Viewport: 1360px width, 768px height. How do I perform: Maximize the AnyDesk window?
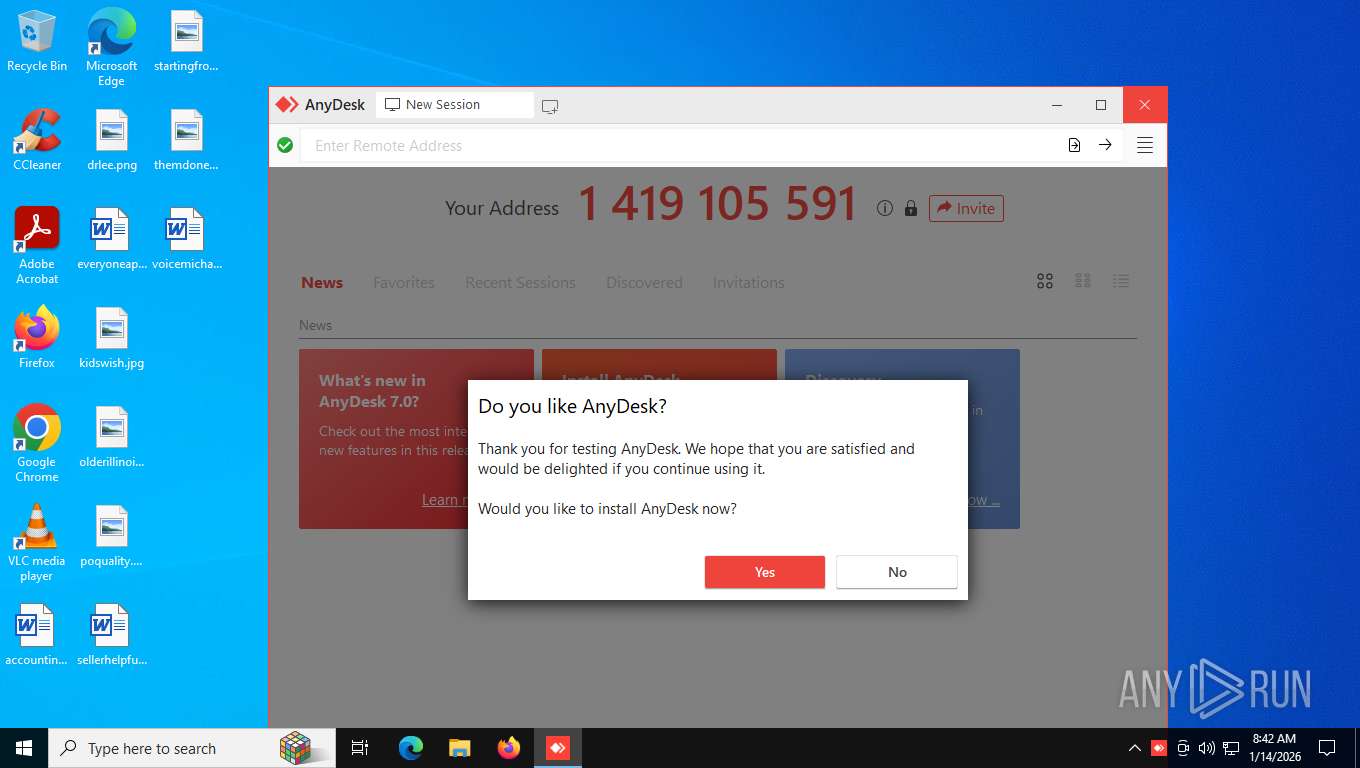(1101, 105)
